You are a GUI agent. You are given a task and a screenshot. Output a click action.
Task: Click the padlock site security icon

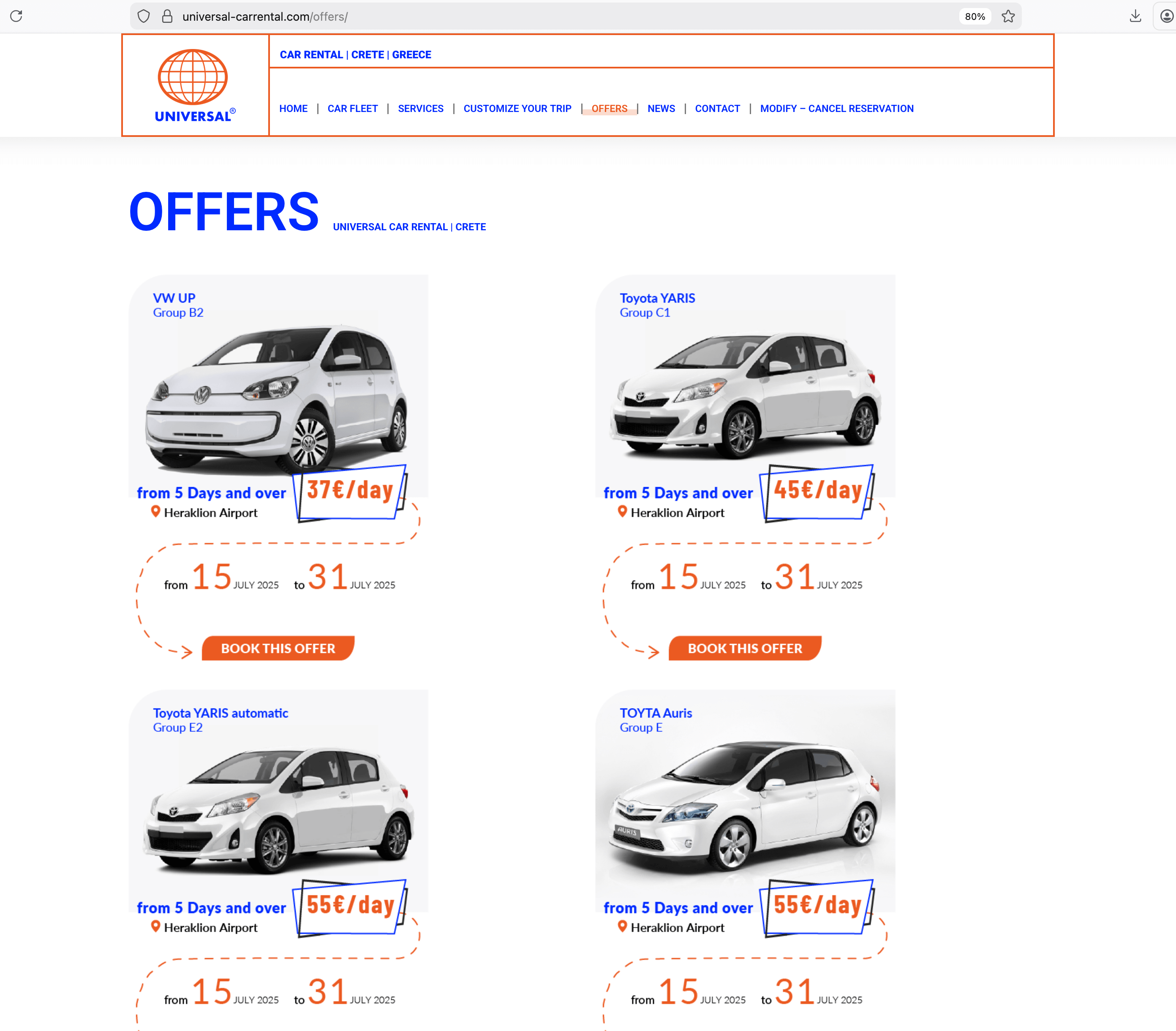click(167, 16)
